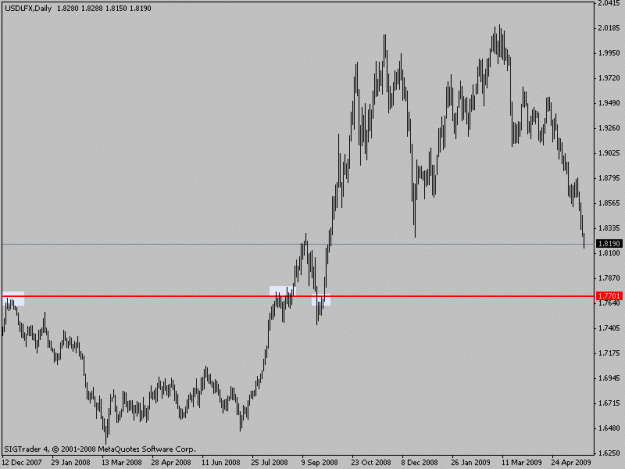Click the red 1.7701 price label
The height and width of the screenshot is (469, 625).
pyautogui.click(x=609, y=296)
